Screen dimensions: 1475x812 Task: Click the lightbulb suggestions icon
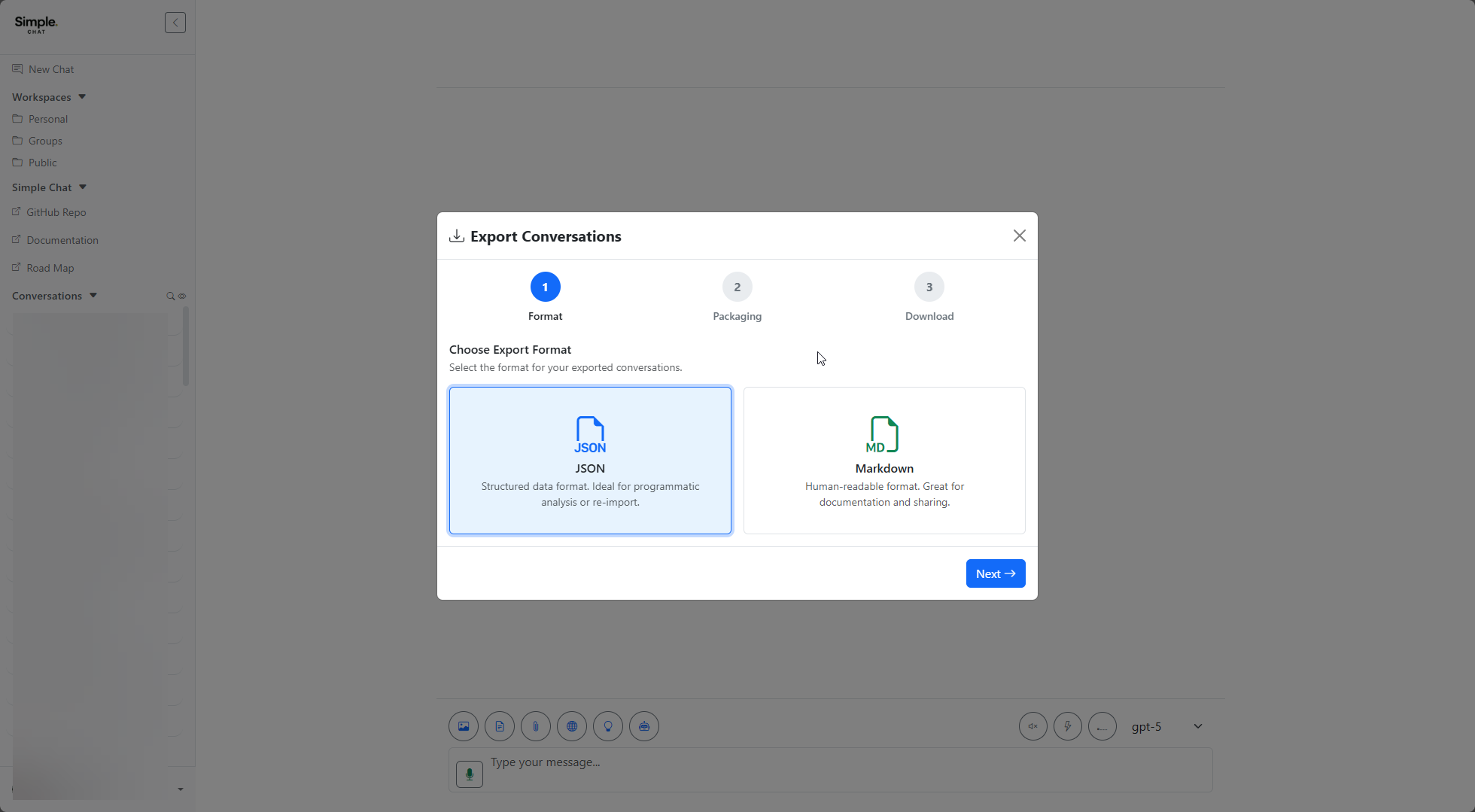click(607, 725)
